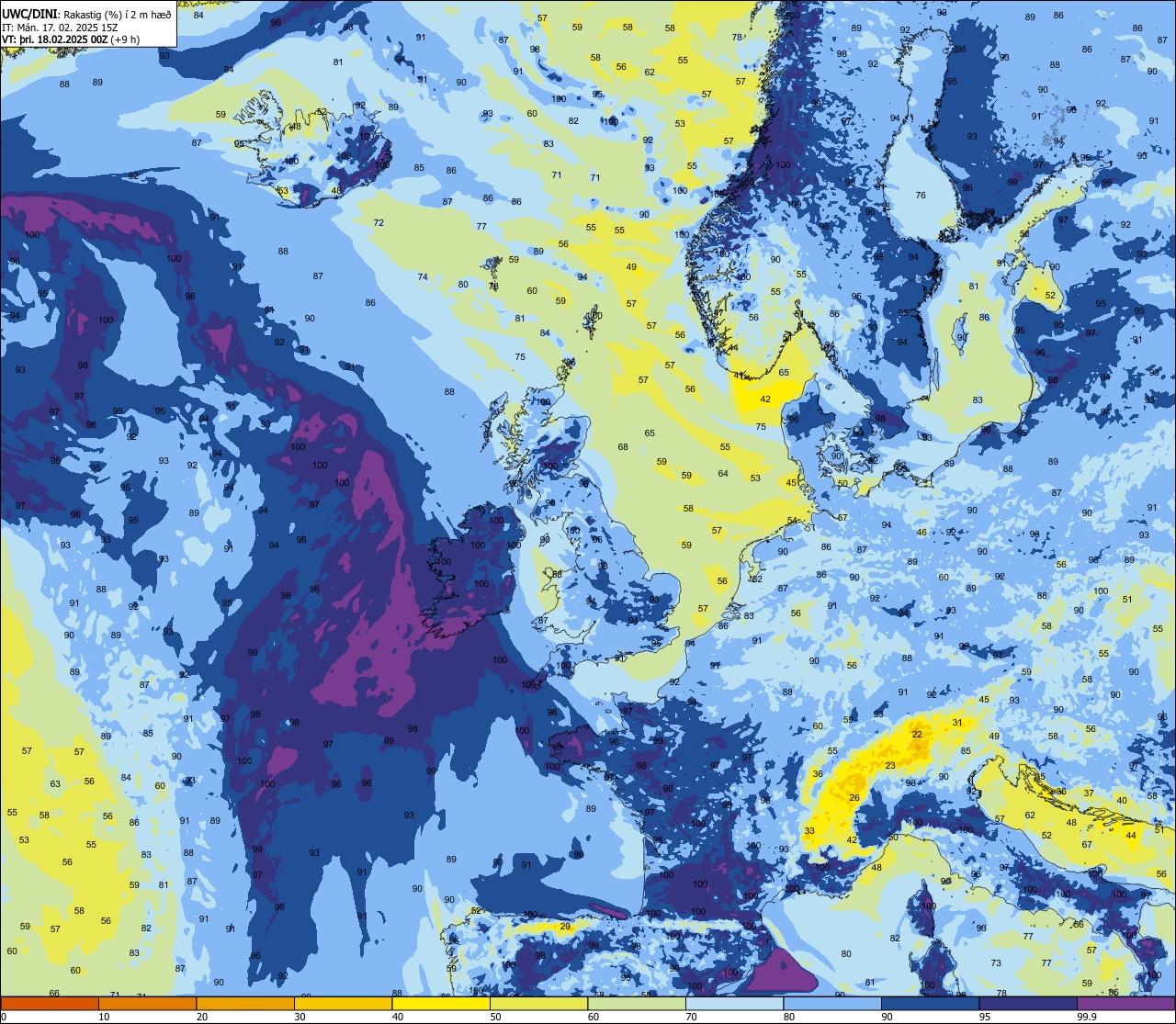
Task: Click the 0–10 dark orange legend swatch
Action: pos(50,1004)
